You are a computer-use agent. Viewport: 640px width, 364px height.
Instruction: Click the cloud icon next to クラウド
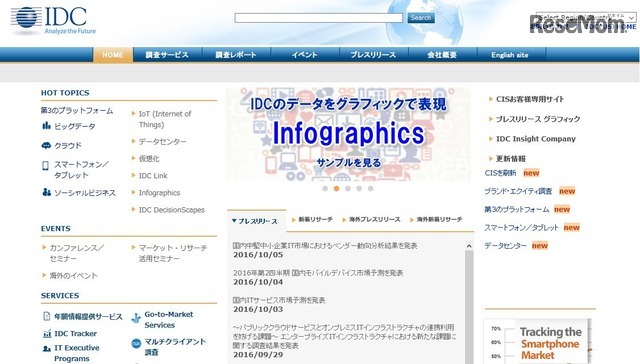click(x=47, y=145)
